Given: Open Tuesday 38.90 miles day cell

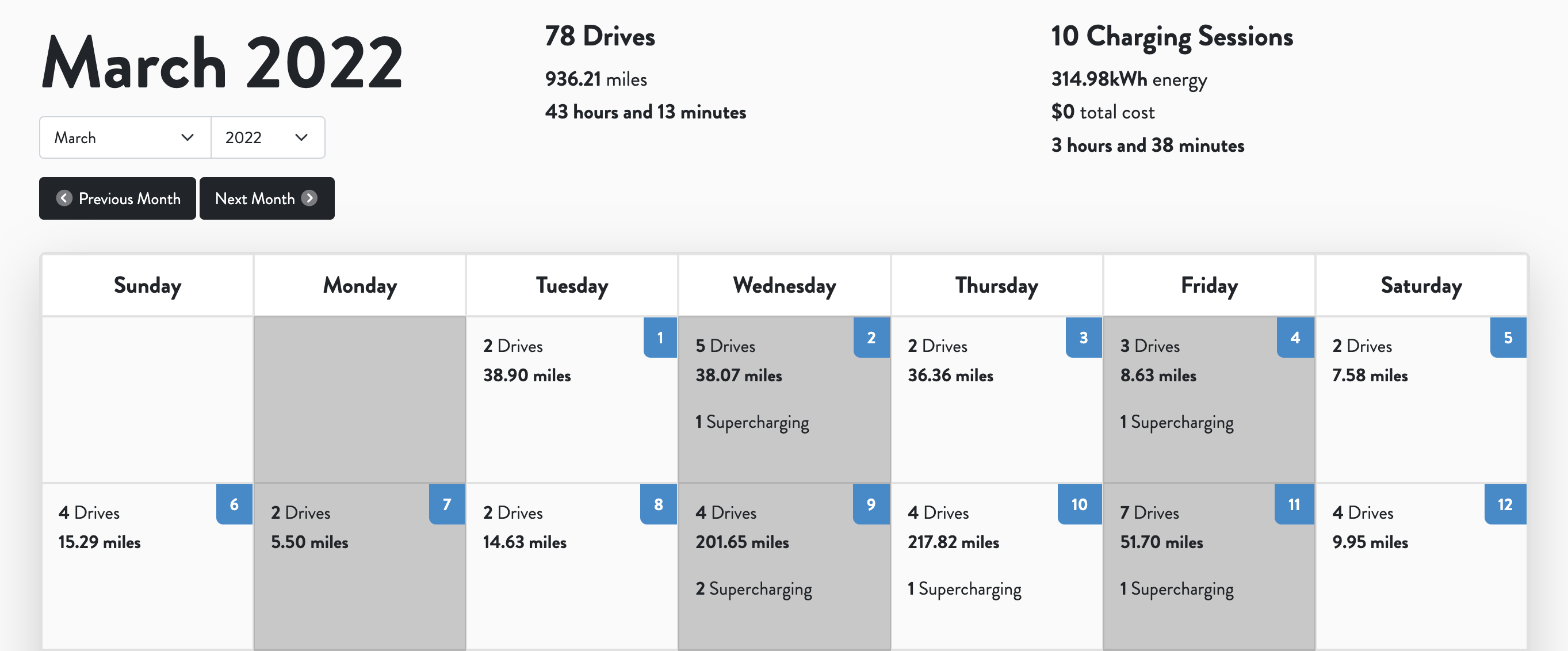Looking at the screenshot, I should [572, 400].
